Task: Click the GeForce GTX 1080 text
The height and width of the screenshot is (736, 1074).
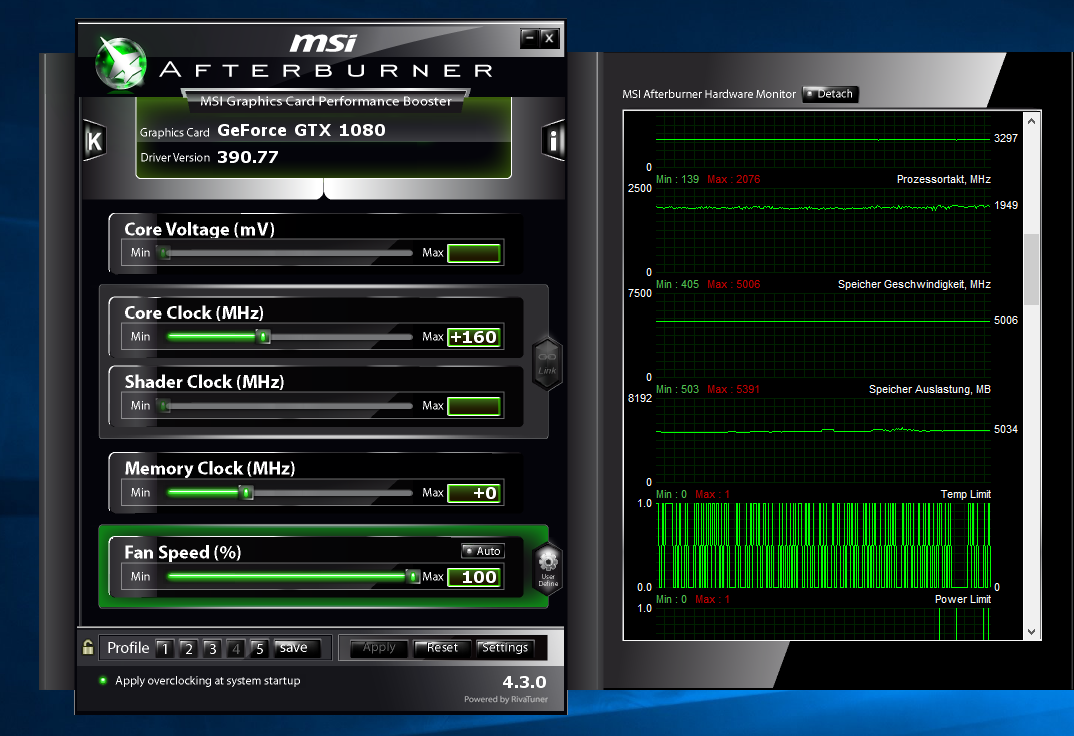Action: (x=301, y=130)
